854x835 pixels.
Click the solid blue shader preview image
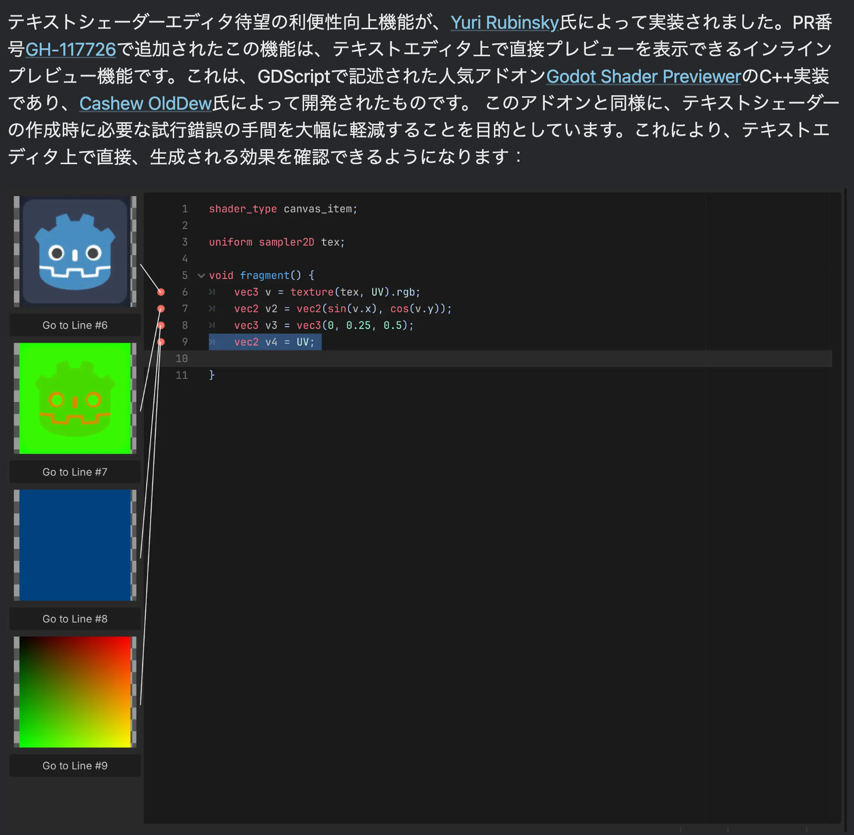click(x=74, y=544)
